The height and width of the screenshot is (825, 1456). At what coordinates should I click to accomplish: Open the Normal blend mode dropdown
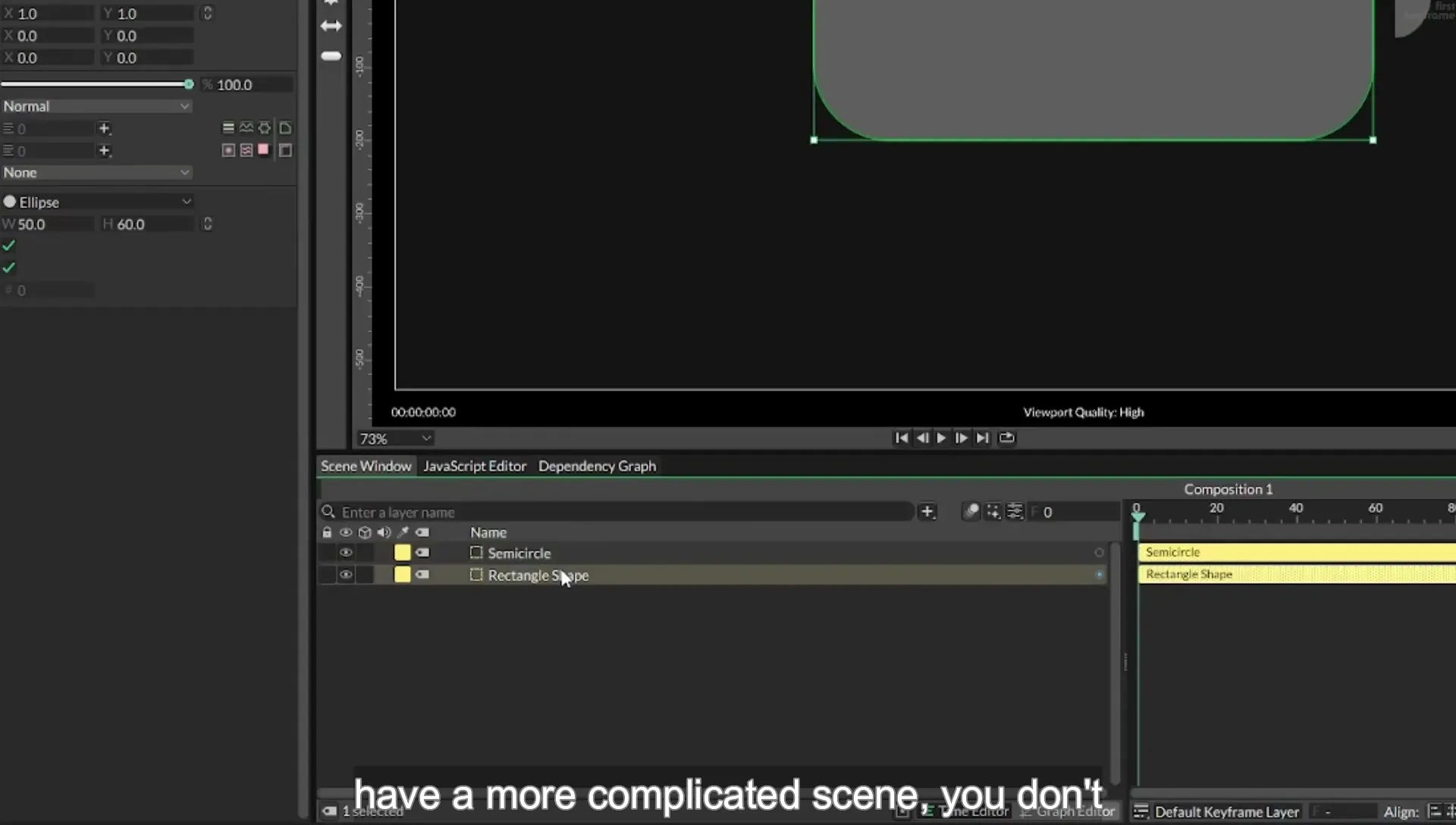(x=96, y=106)
